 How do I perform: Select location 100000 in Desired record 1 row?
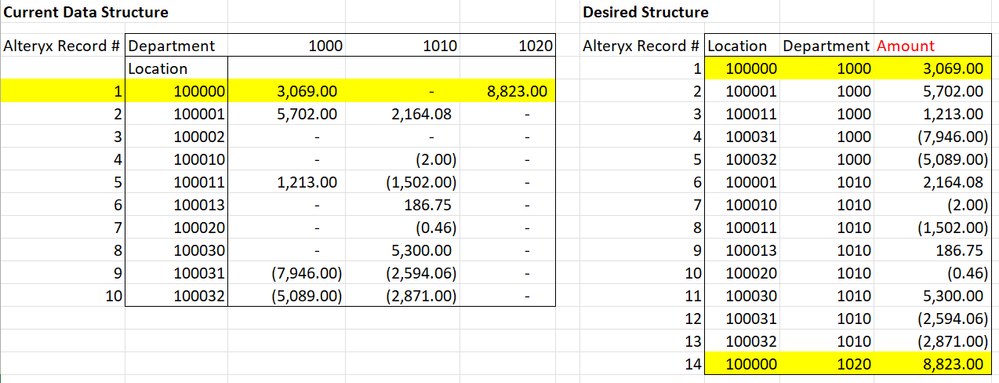[751, 68]
